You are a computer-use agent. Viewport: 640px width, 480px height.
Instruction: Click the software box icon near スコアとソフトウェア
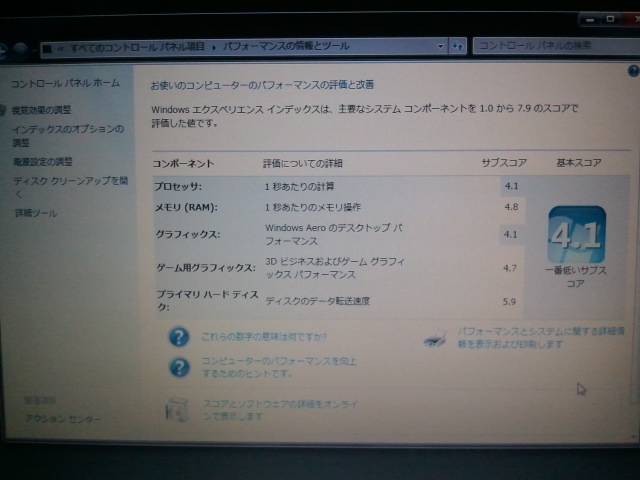pyautogui.click(x=177, y=410)
